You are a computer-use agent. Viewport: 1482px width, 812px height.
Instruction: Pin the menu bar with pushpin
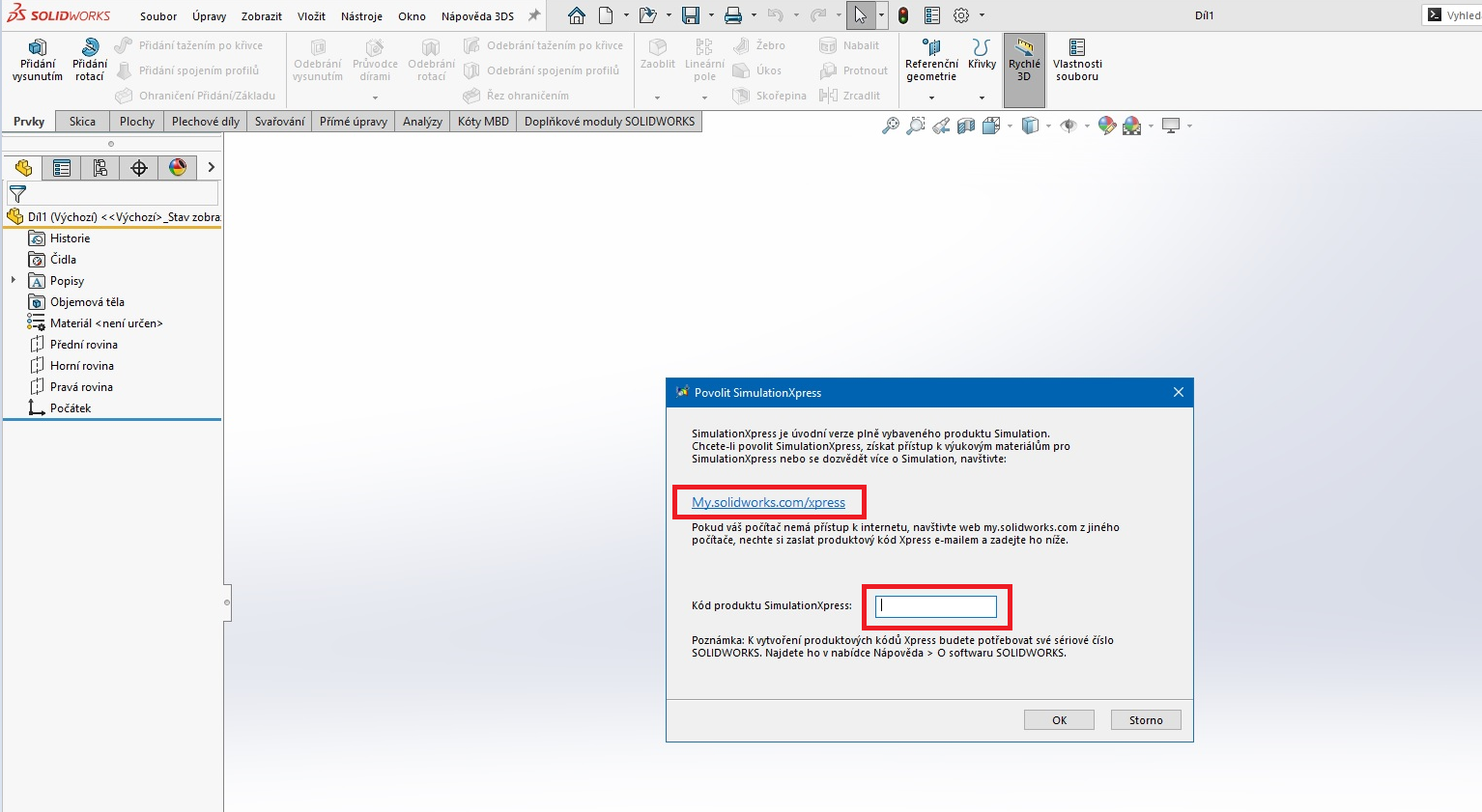tap(533, 16)
